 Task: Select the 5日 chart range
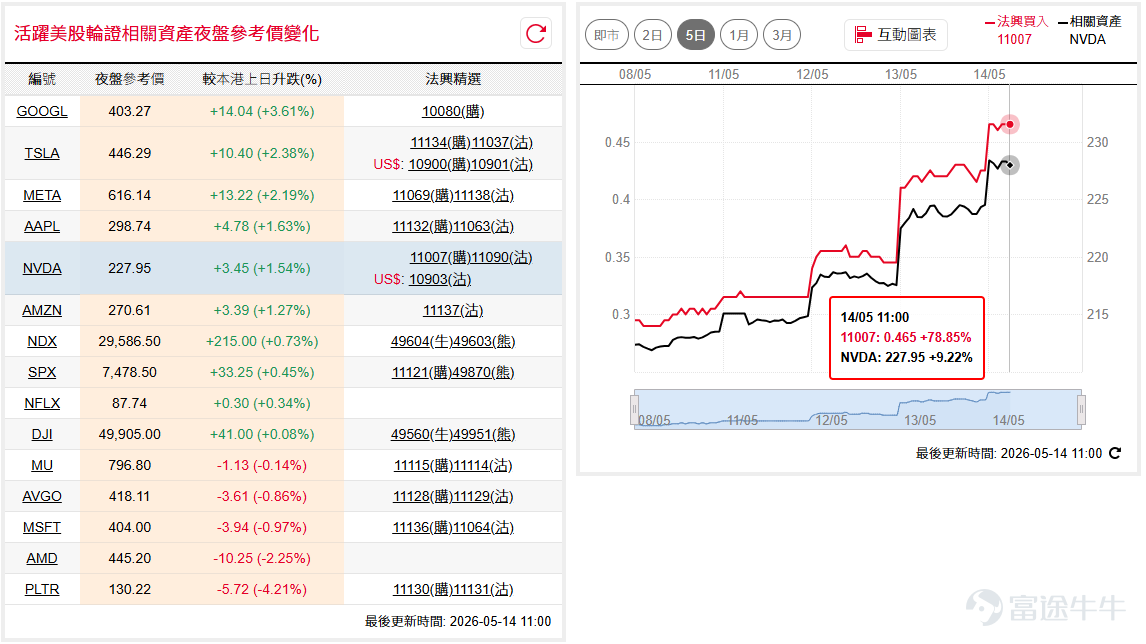pos(696,35)
